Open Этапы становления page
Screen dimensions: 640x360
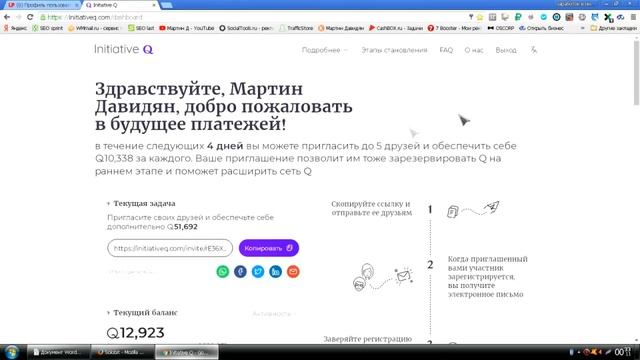coord(394,50)
